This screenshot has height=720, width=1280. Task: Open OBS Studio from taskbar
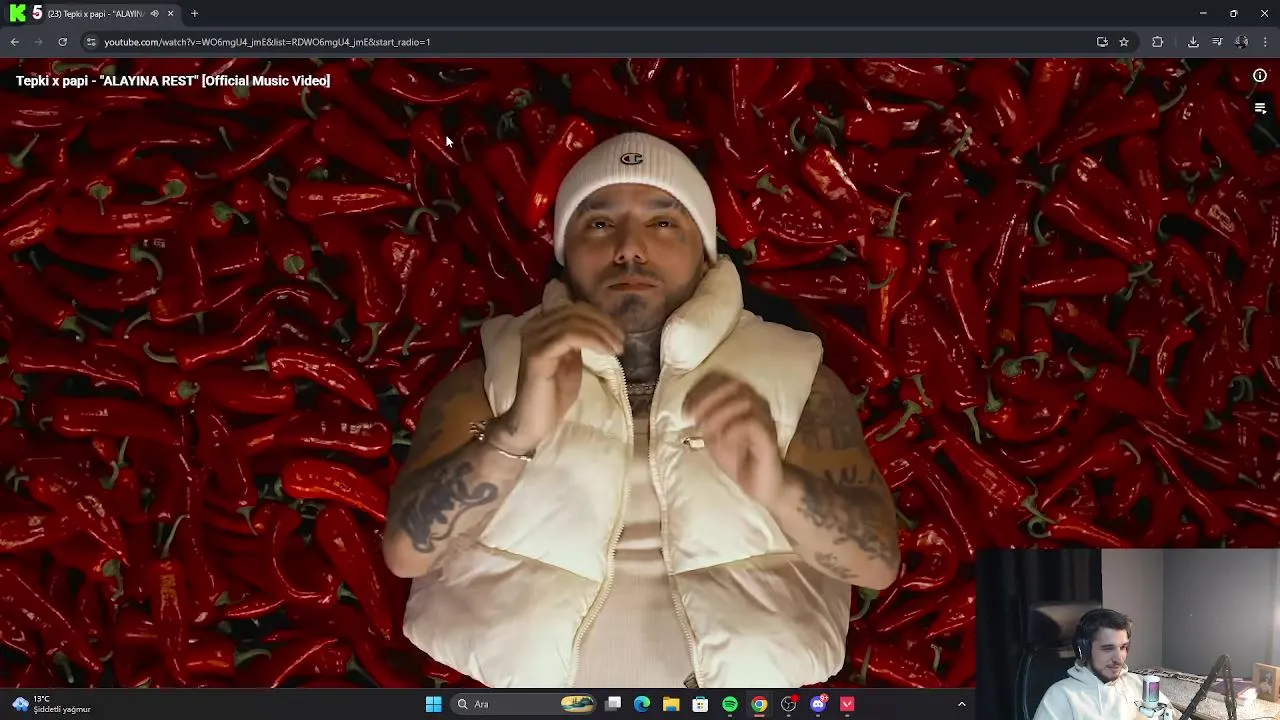click(x=788, y=704)
